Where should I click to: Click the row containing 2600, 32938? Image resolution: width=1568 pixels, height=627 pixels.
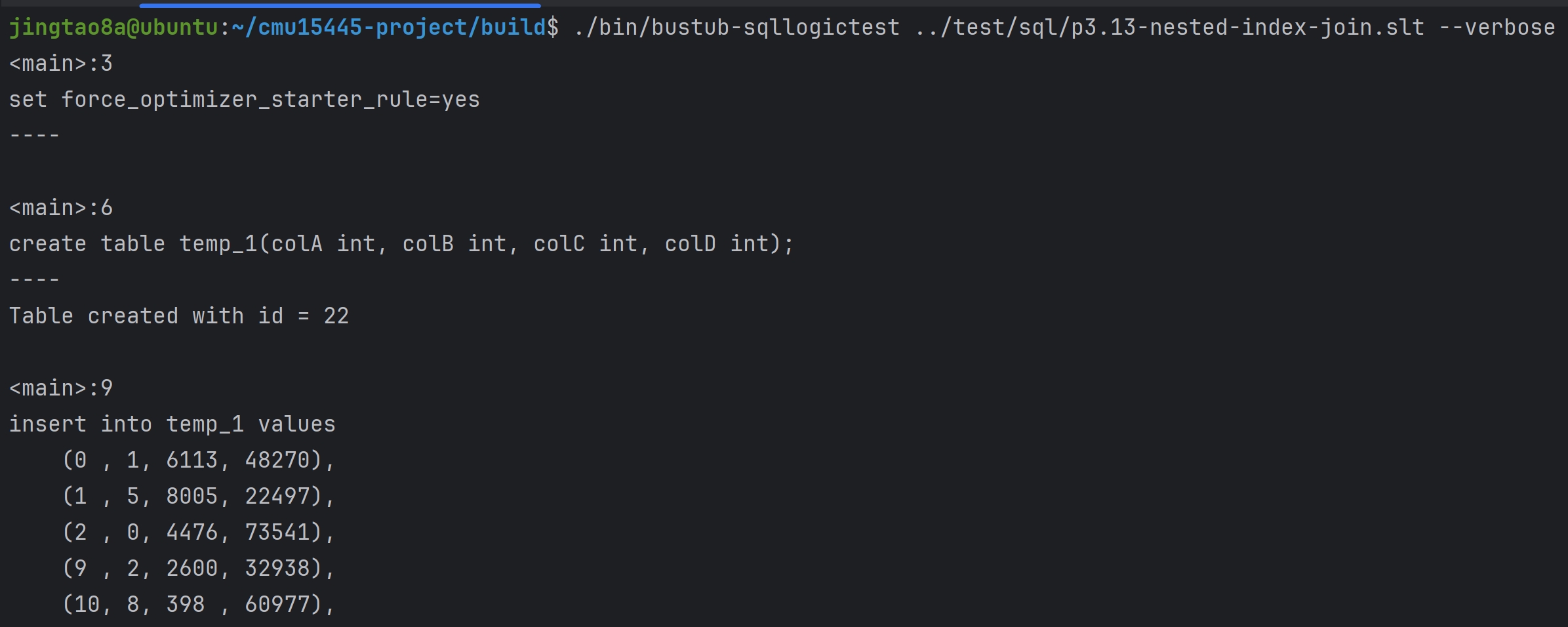[199, 569]
